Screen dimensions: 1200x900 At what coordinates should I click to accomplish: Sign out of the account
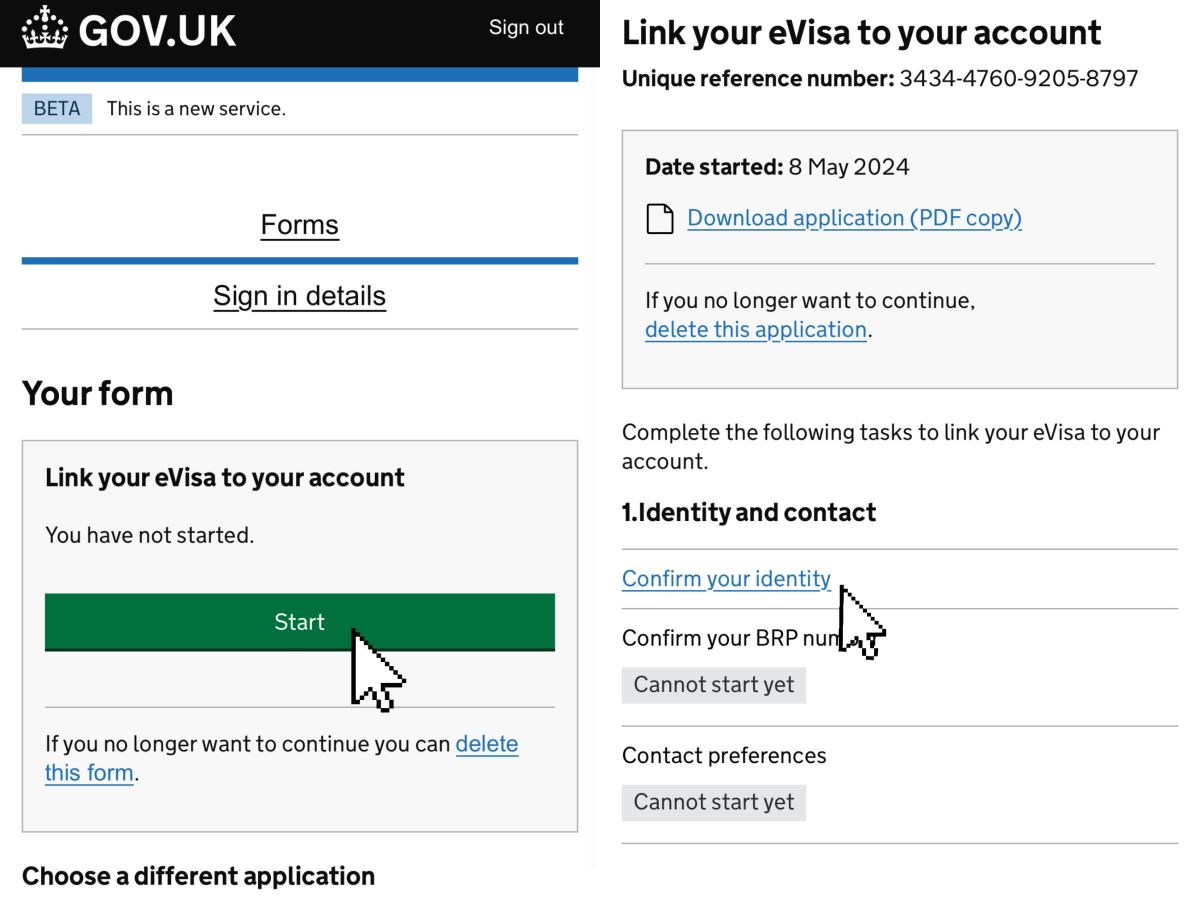pos(526,28)
